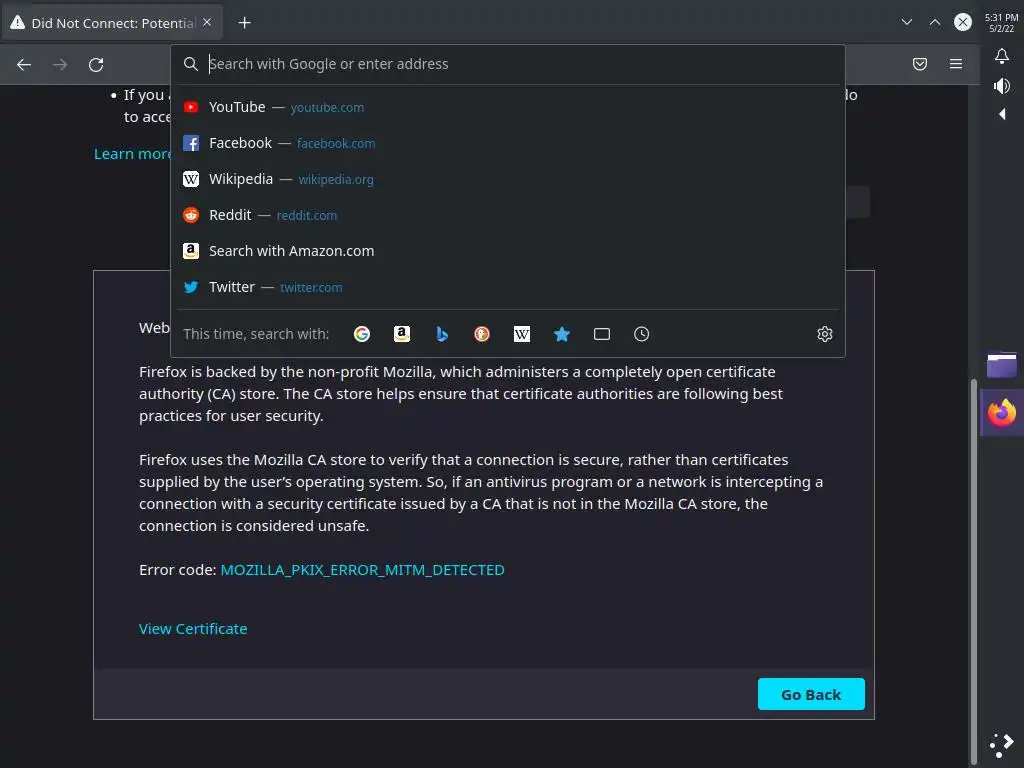
Task: Click the Firefox icon in the panel
Action: [1002, 413]
